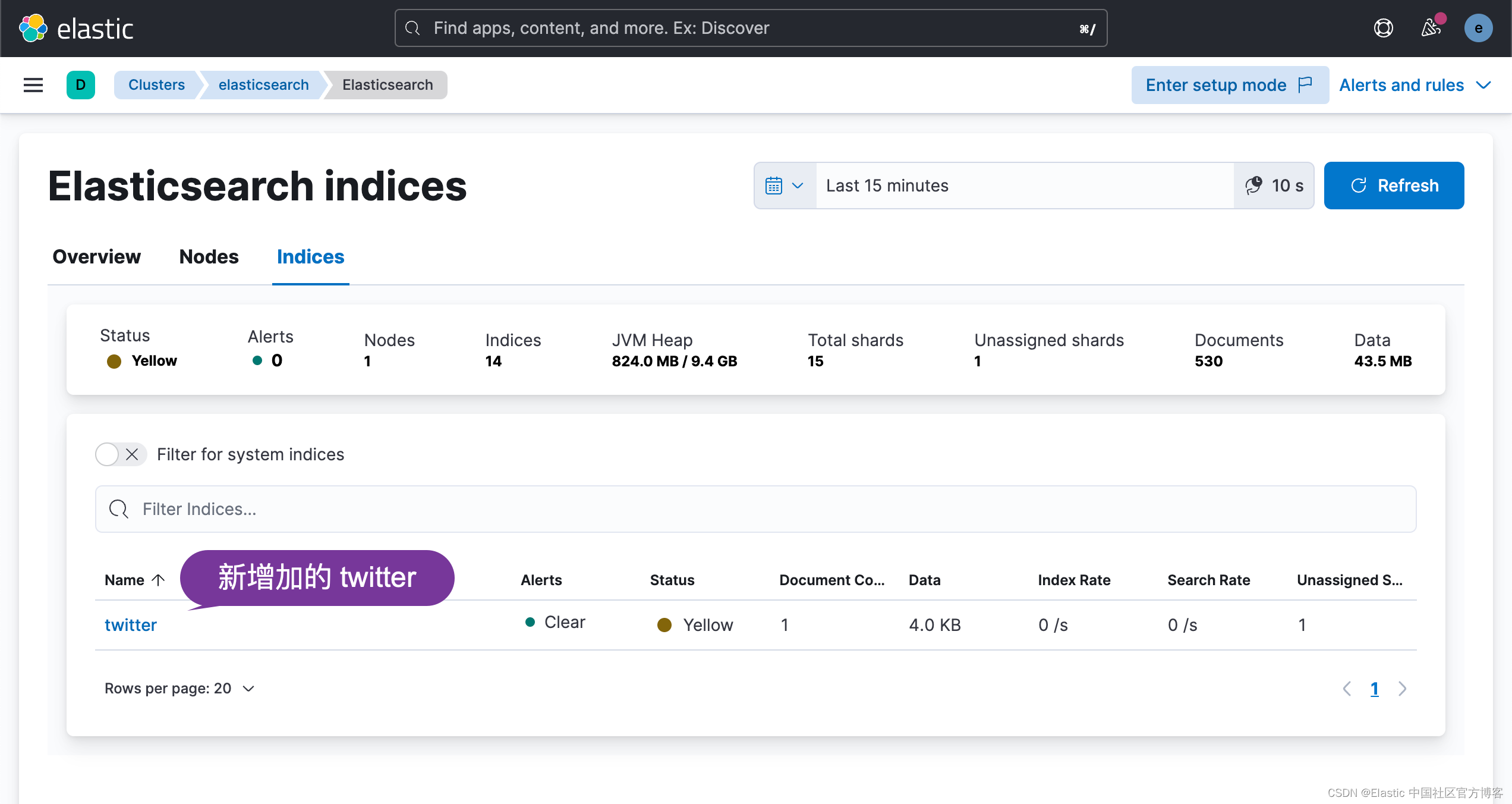
Task: Click the user avatar with letter e
Action: tap(1478, 28)
